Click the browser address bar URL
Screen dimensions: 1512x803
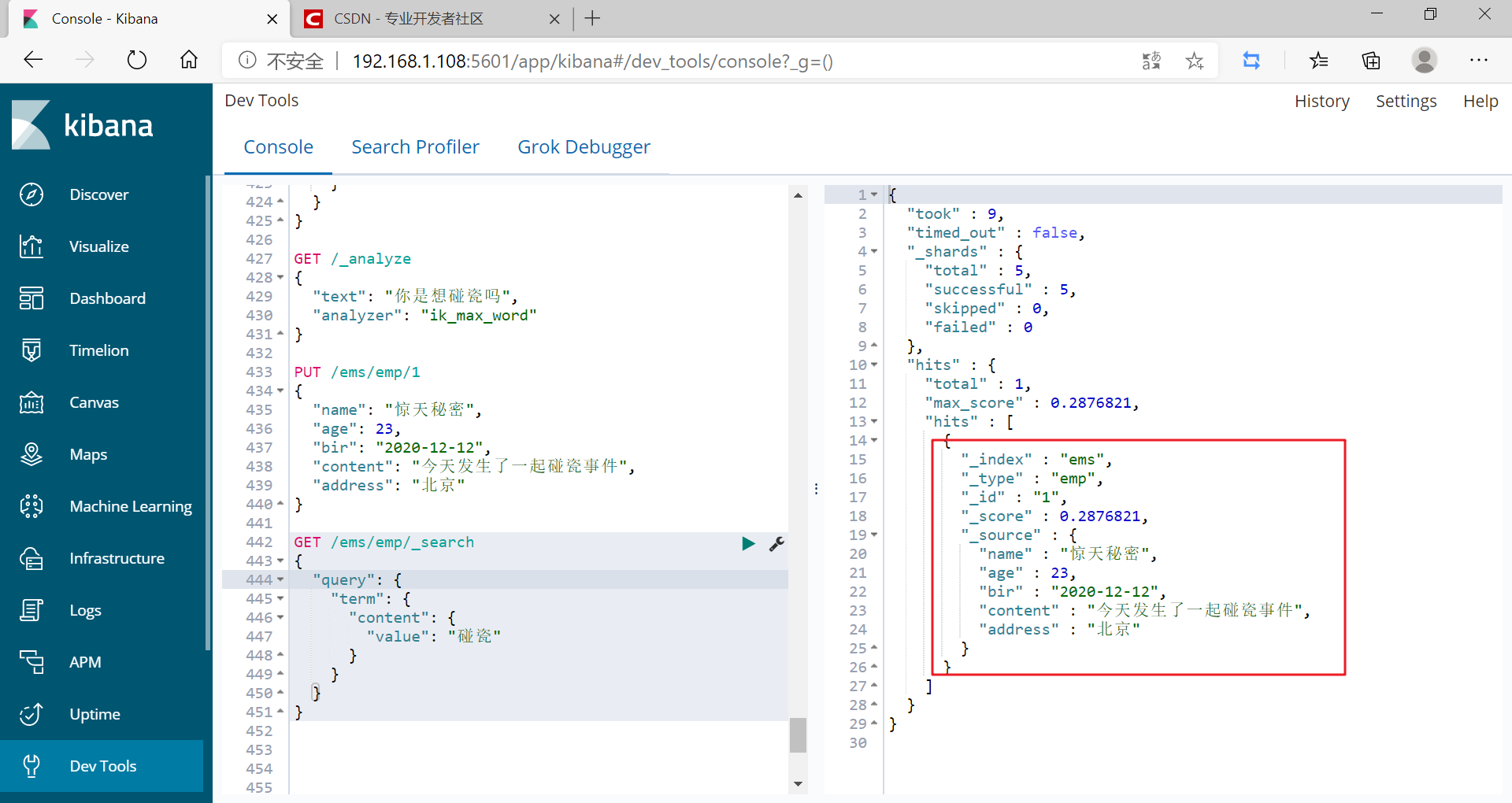(x=592, y=61)
